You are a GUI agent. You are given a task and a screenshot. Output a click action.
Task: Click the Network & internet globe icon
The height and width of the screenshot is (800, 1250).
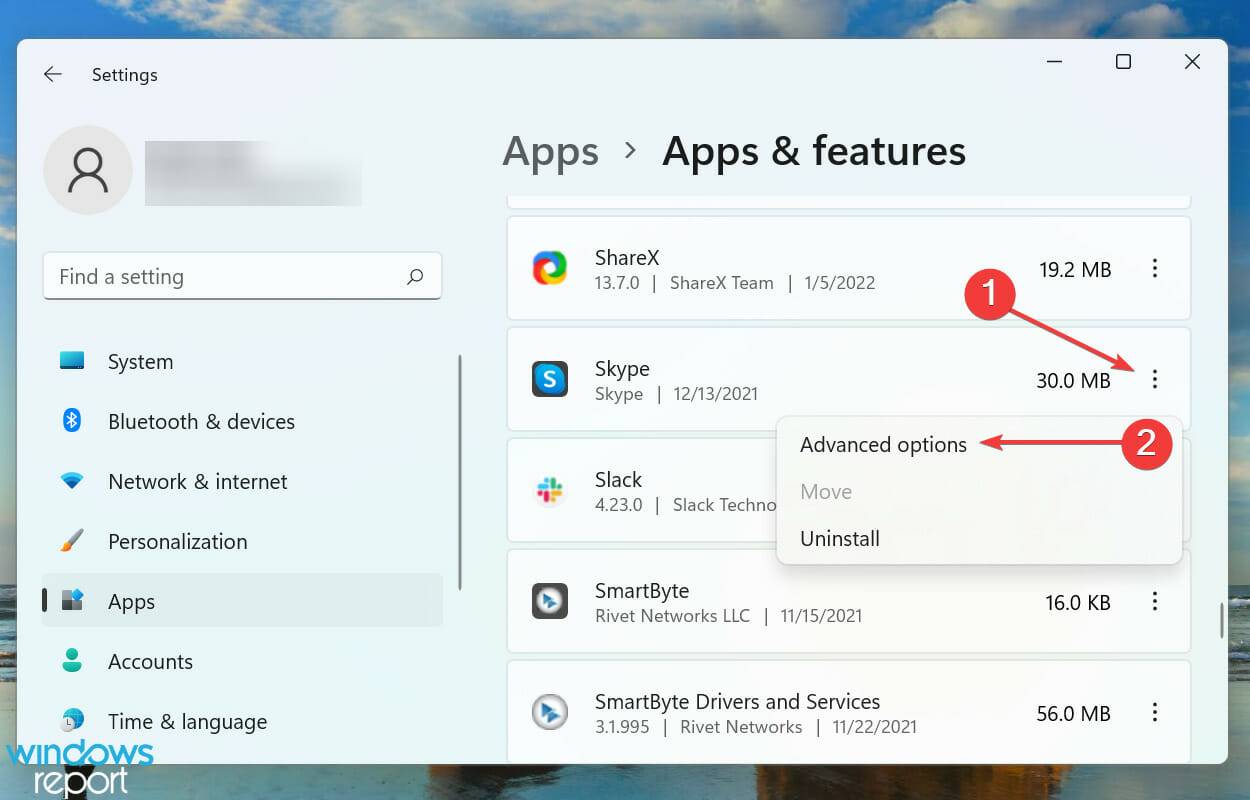tap(71, 481)
